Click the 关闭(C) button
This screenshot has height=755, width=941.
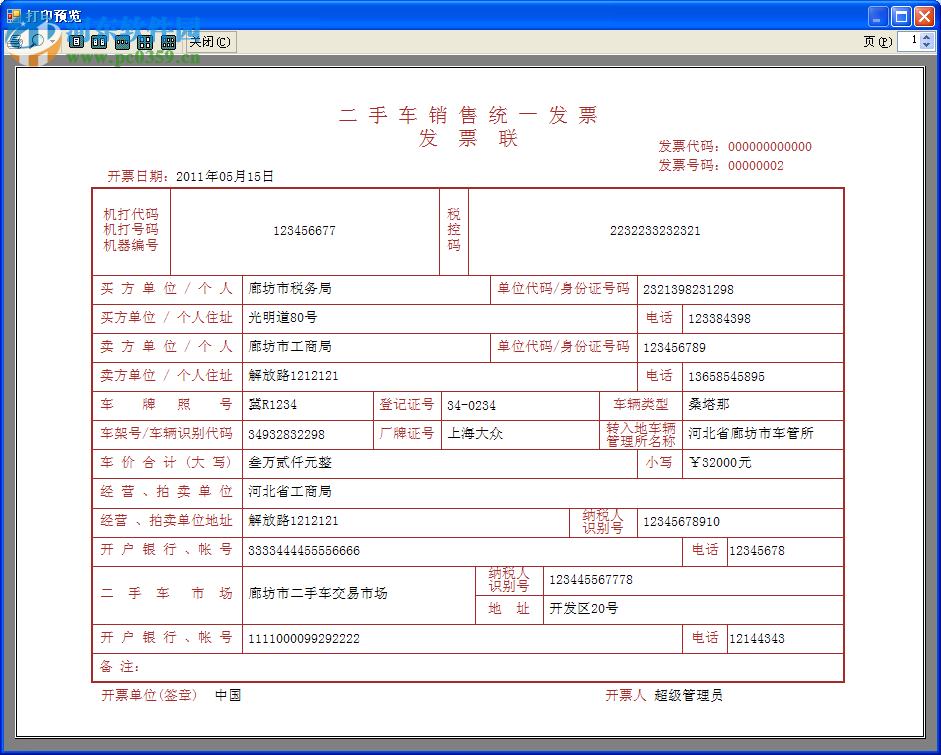210,41
